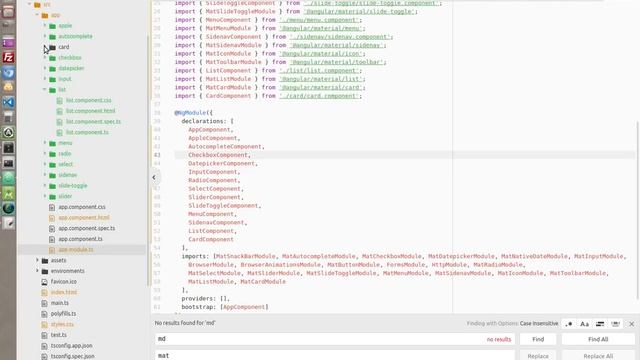Open favicon.ico file
Image resolution: width=640 pixels, height=360 pixels.
point(63,282)
